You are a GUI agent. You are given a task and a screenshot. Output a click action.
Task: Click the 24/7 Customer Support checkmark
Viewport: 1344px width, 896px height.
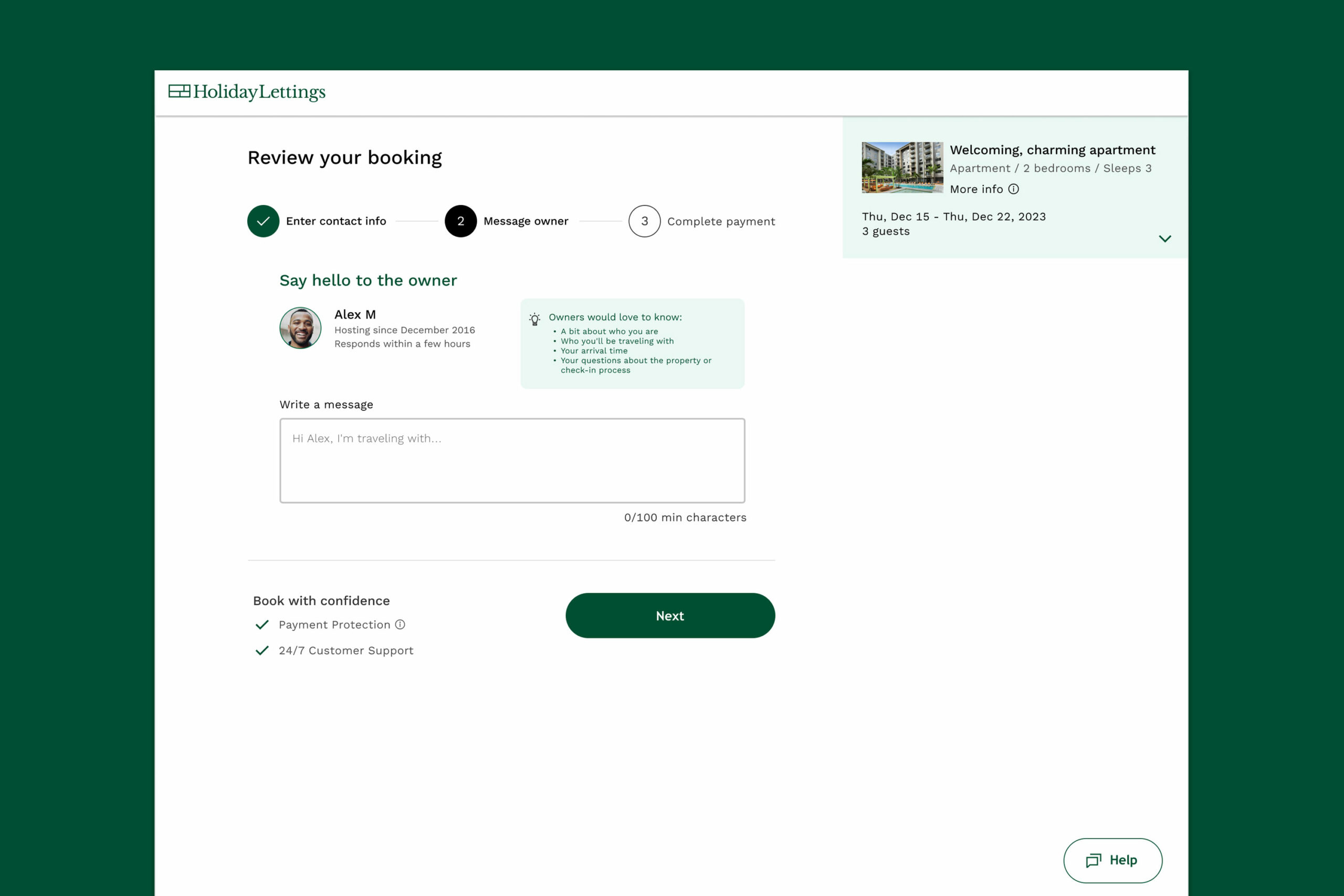[x=262, y=650]
